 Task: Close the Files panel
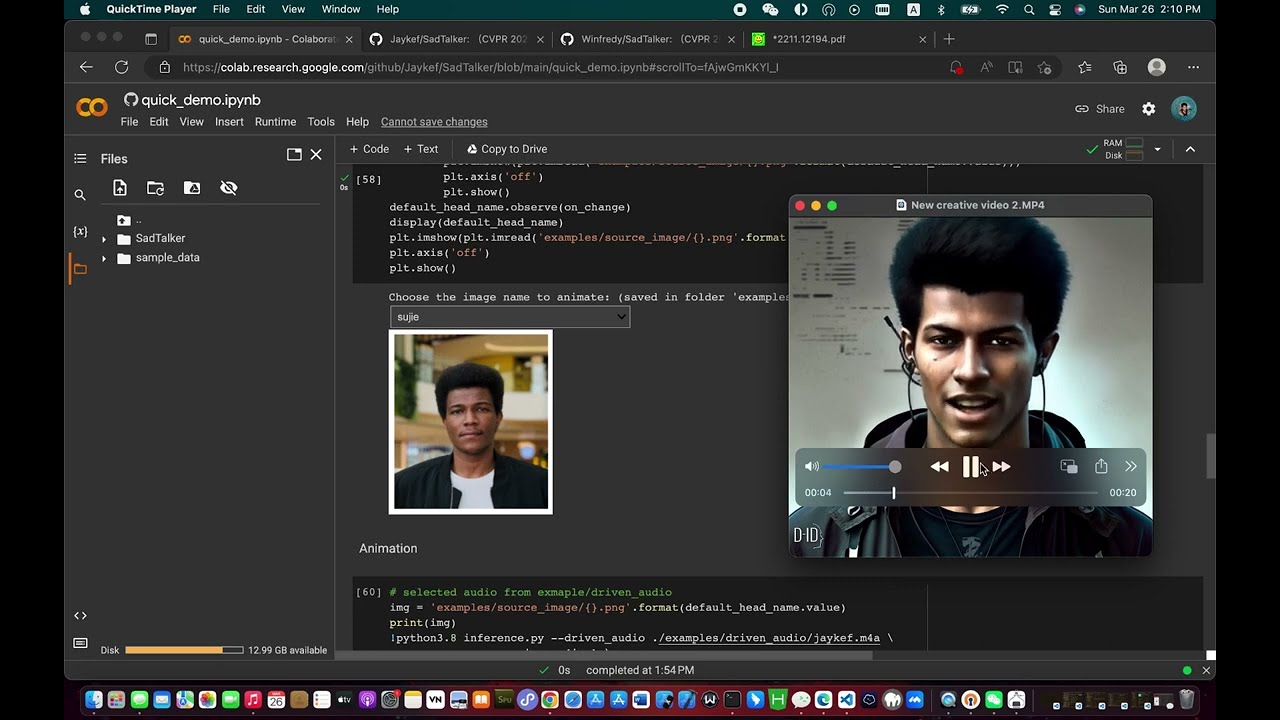click(x=316, y=154)
